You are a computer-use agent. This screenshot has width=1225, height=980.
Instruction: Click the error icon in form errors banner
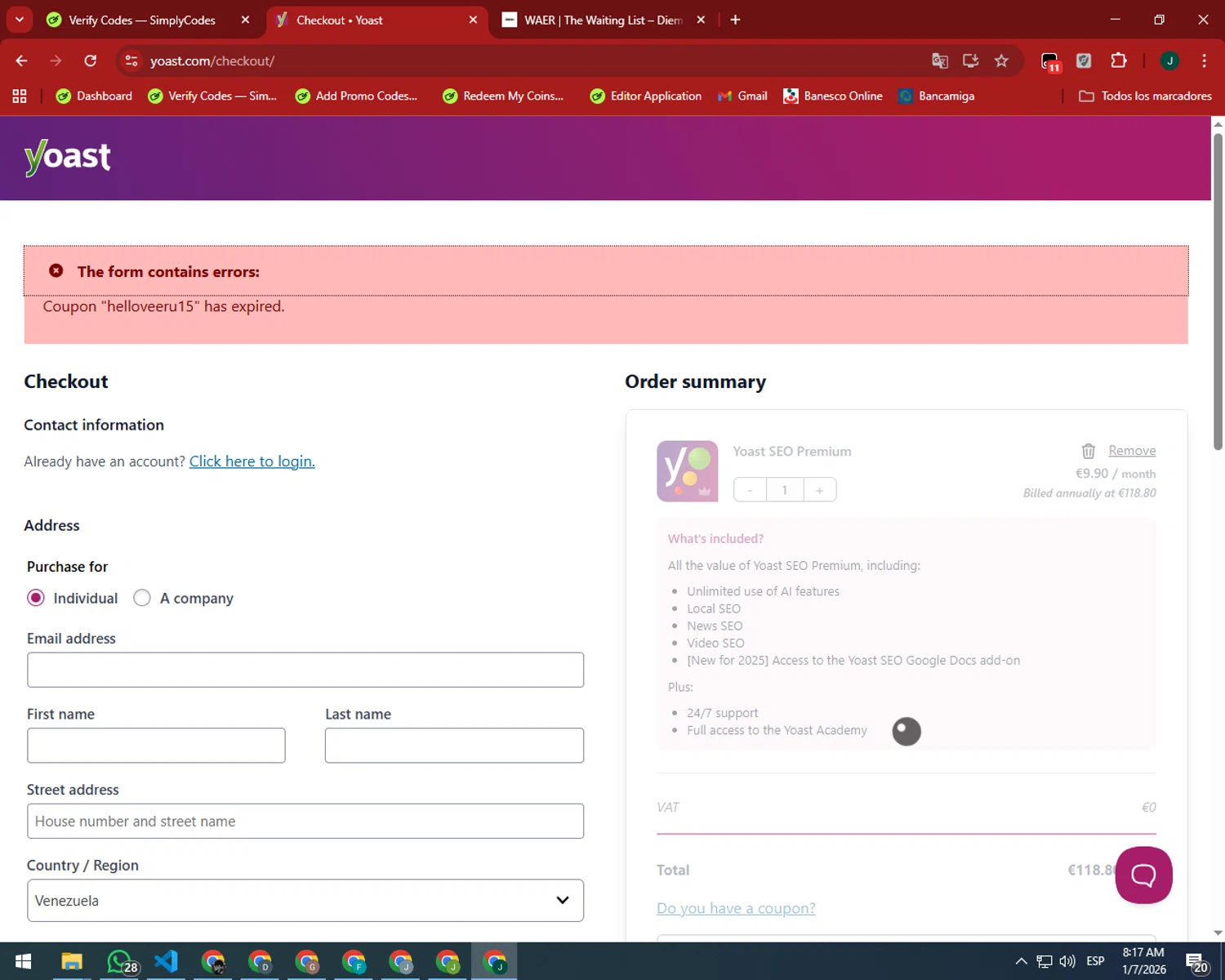(x=56, y=270)
